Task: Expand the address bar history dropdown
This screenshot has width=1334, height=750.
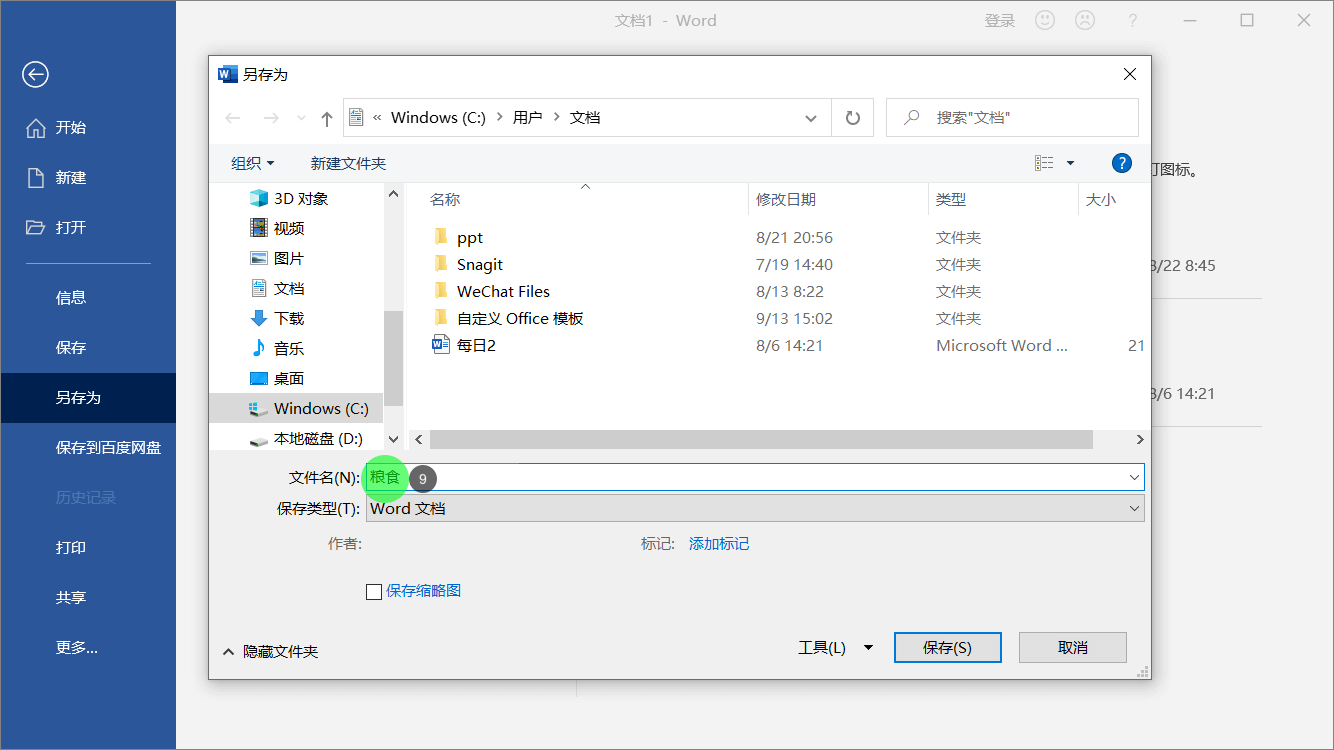Action: pos(811,118)
